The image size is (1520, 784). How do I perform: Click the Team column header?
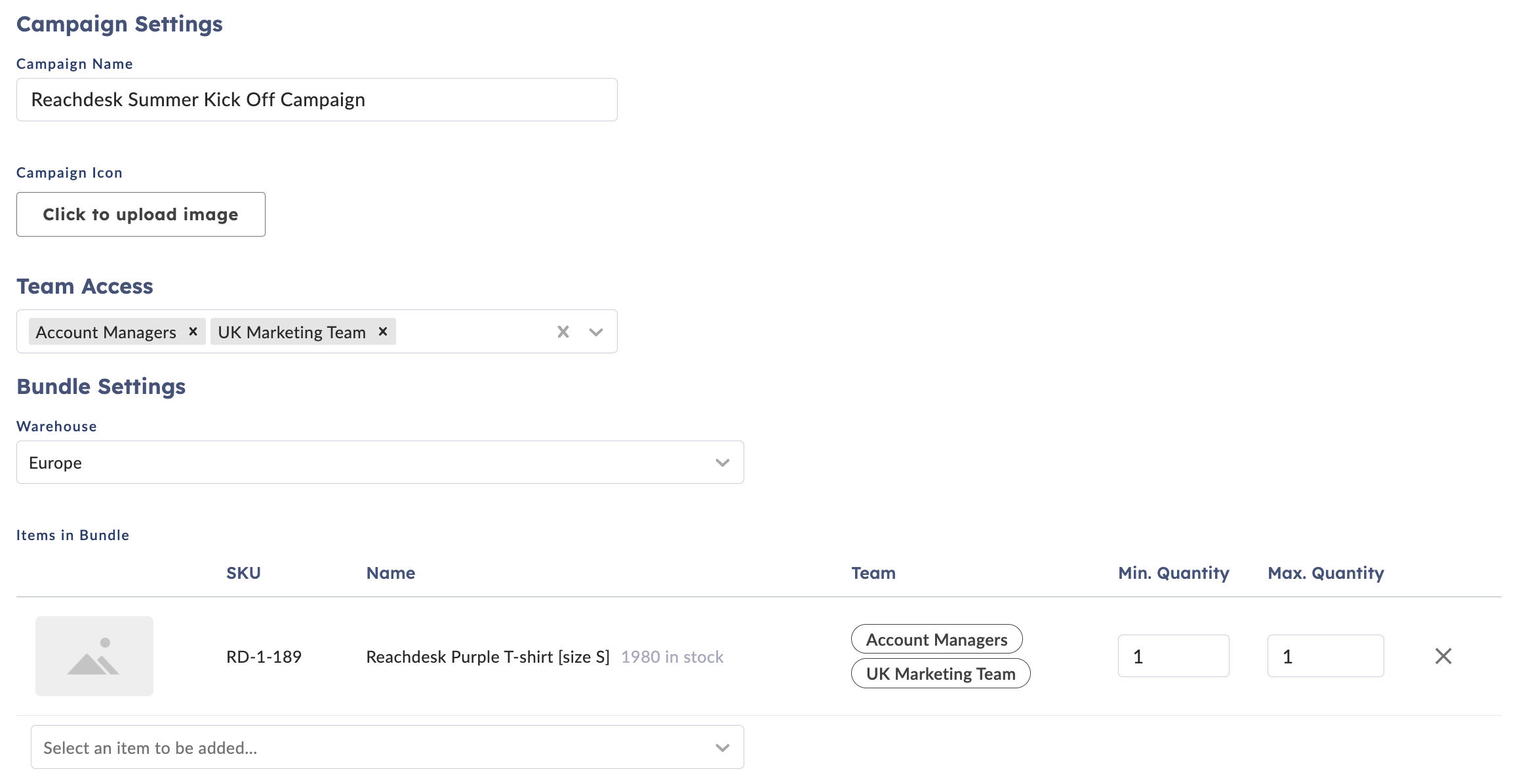tap(873, 573)
